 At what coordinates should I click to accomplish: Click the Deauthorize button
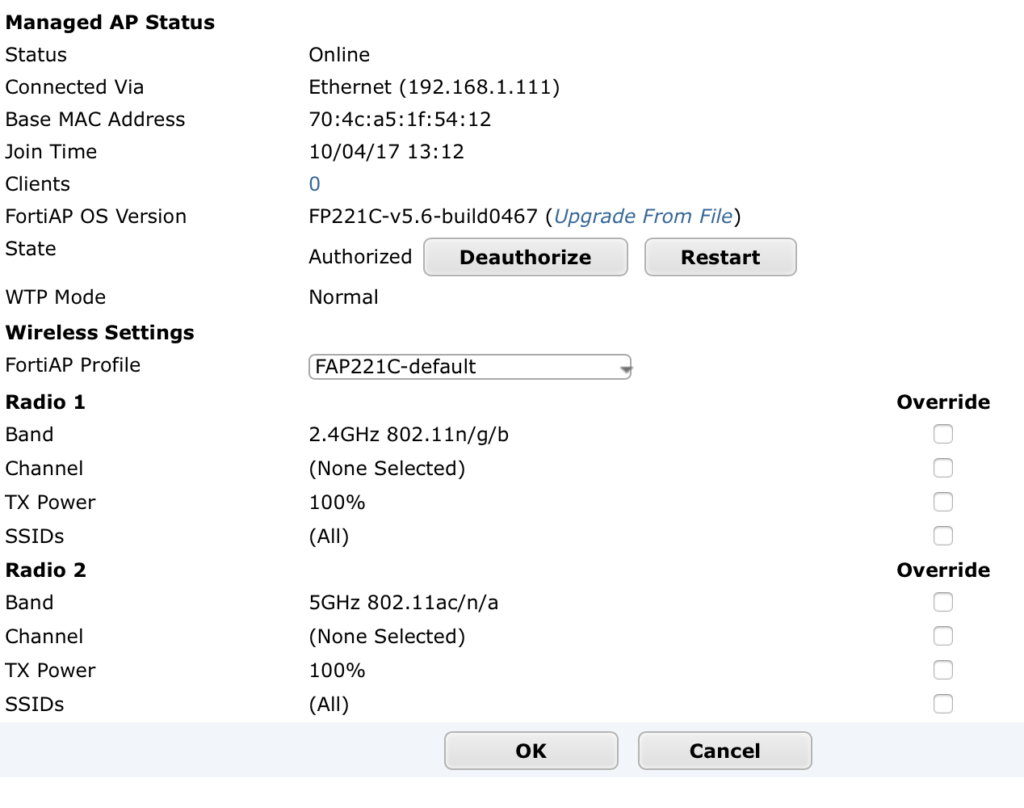click(x=525, y=257)
